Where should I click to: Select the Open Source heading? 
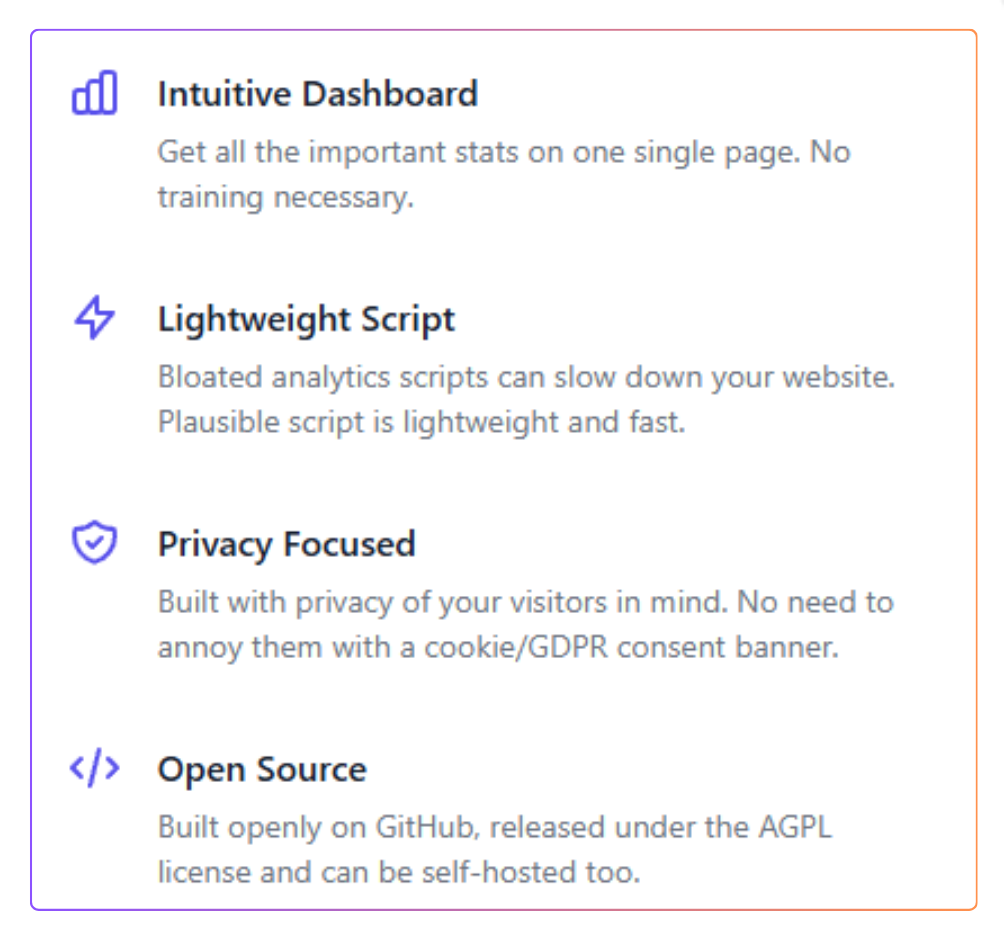(262, 769)
